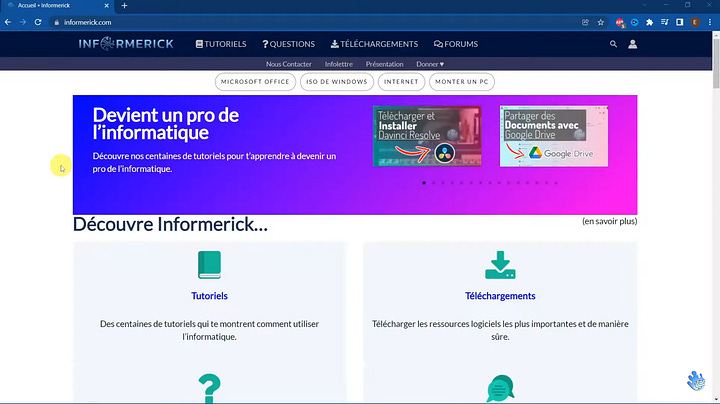720x404 pixels.
Task: Expand the Donner dropdown
Action: 430,64
